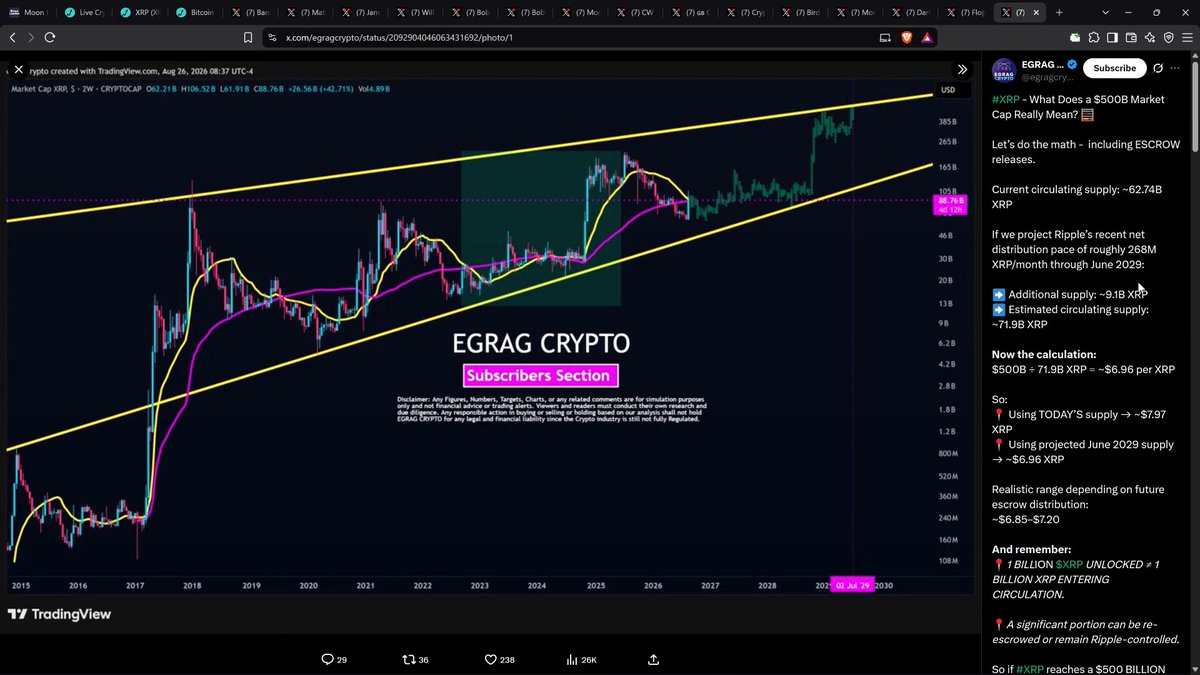Click the 02 Jul '29 date marker
Screen dimensions: 1200x675
[x=853, y=585]
